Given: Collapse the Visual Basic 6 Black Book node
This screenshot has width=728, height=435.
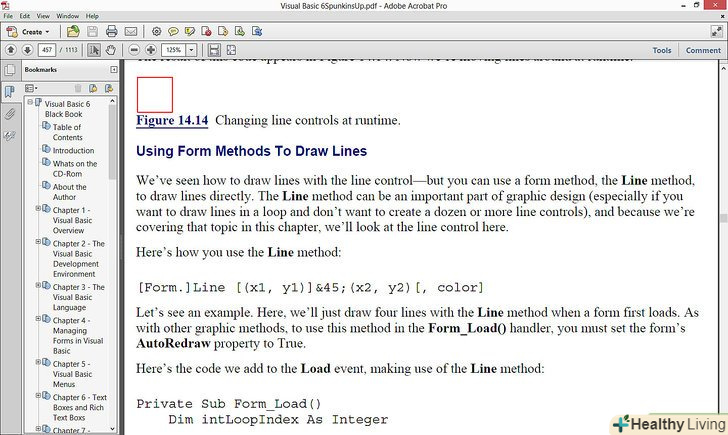Looking at the screenshot, I should click(30, 102).
